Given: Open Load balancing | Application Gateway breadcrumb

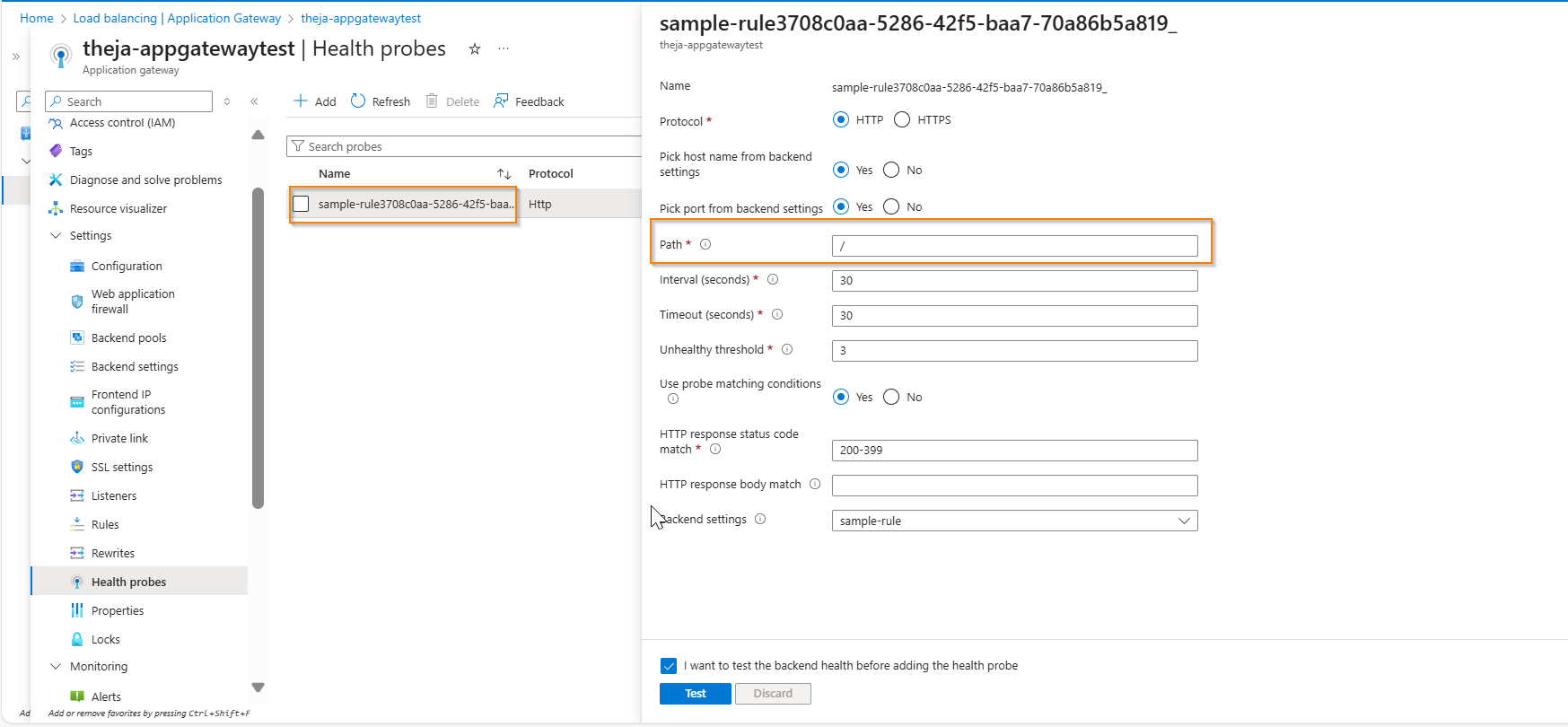Looking at the screenshot, I should pyautogui.click(x=177, y=18).
